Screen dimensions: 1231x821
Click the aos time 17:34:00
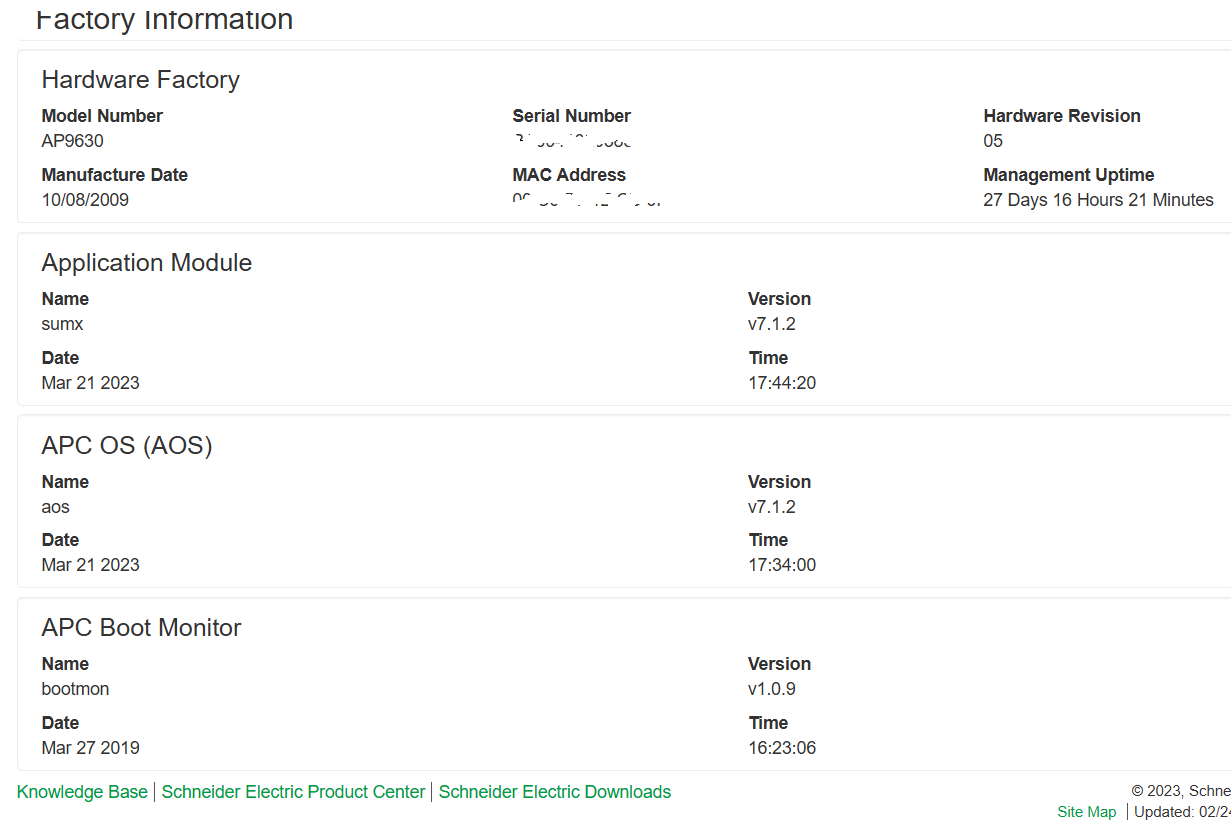click(x=782, y=565)
